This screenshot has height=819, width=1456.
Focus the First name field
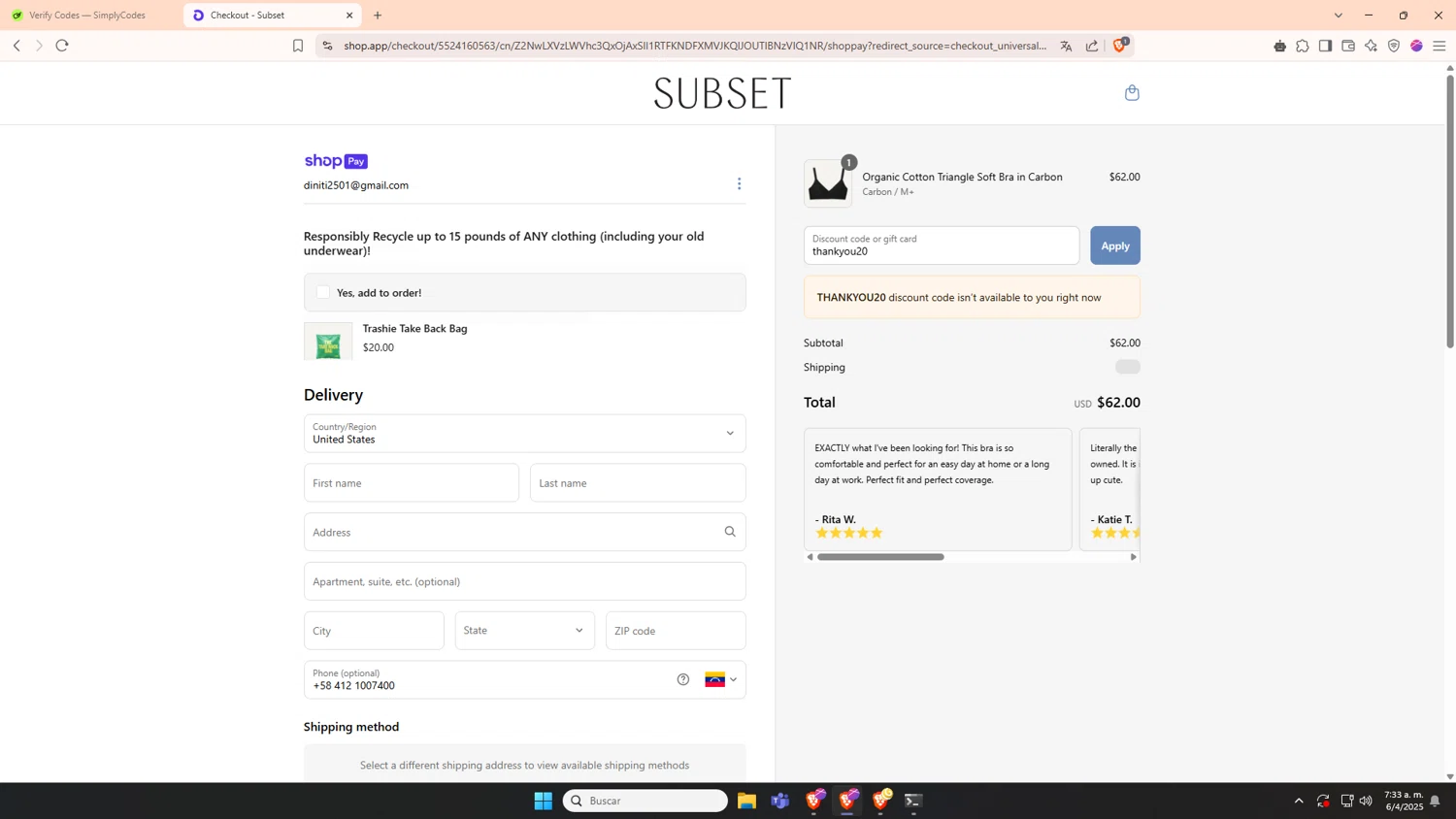tap(412, 483)
